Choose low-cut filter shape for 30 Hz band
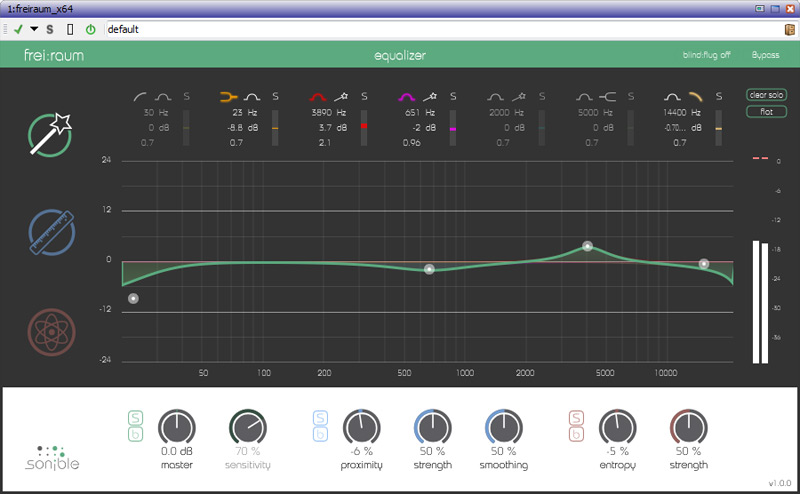This screenshot has width=800, height=494. [x=140, y=96]
